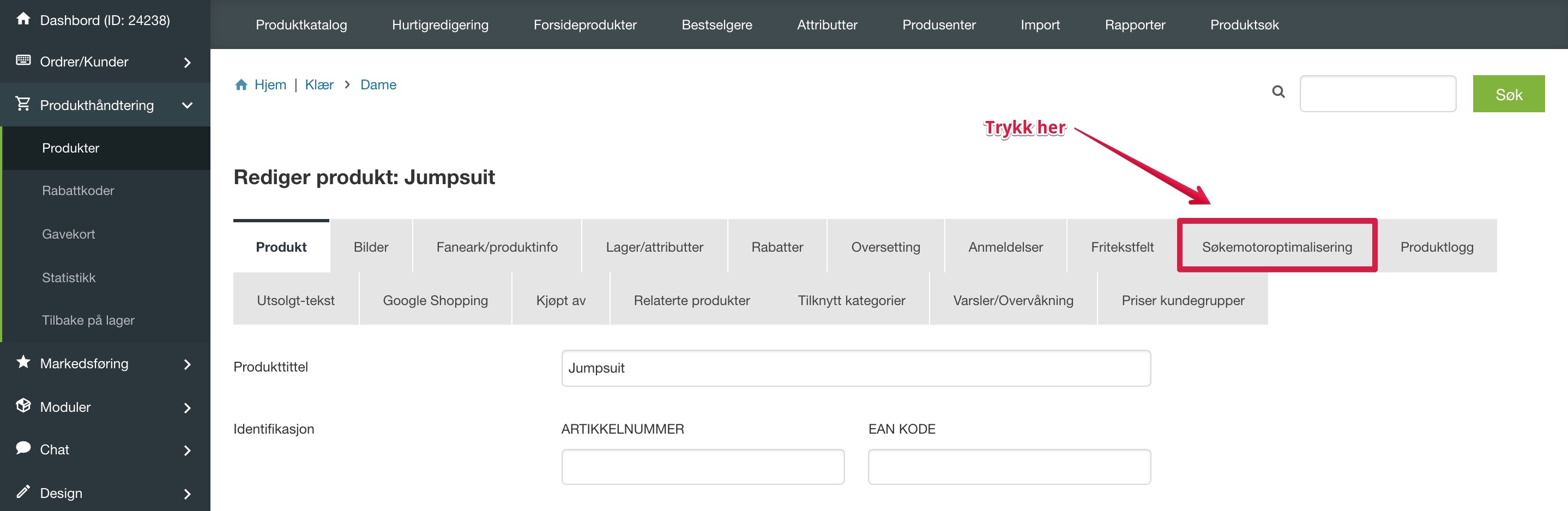Go to the Klær breadcrumb link
Viewport: 1568px width, 511px height.
pos(319,84)
